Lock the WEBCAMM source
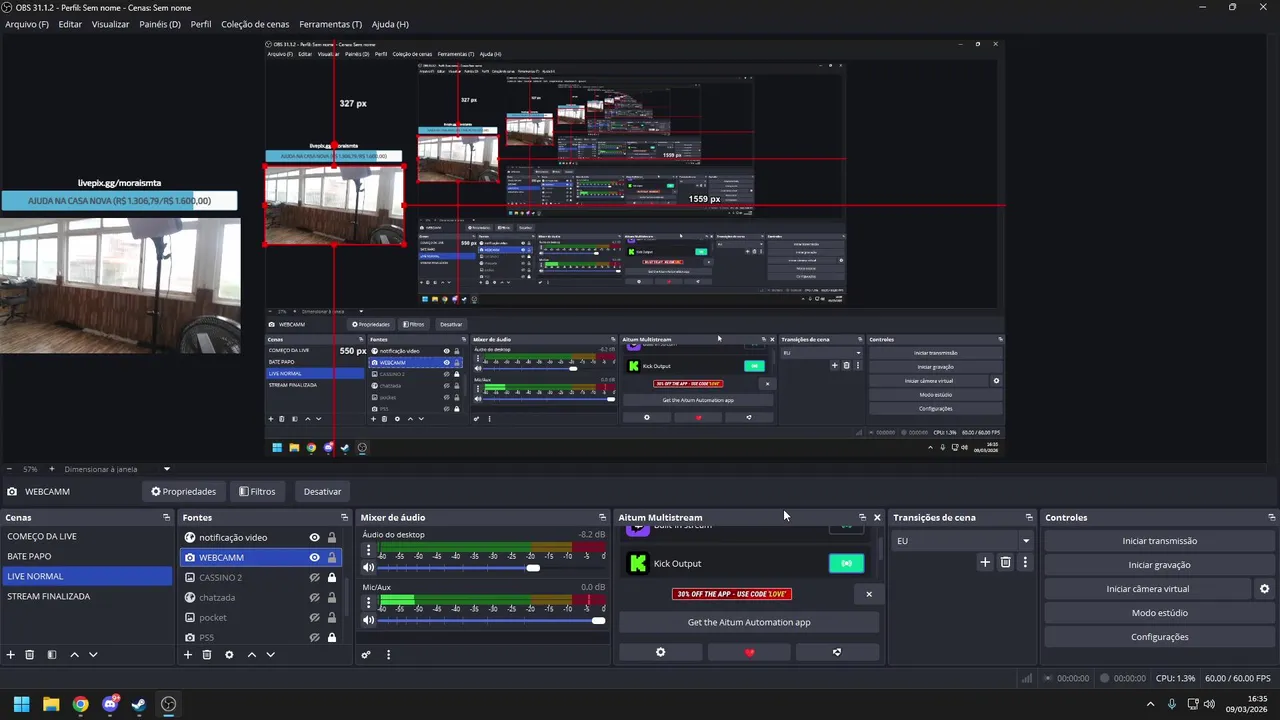This screenshot has height=720, width=1280. (x=332, y=557)
